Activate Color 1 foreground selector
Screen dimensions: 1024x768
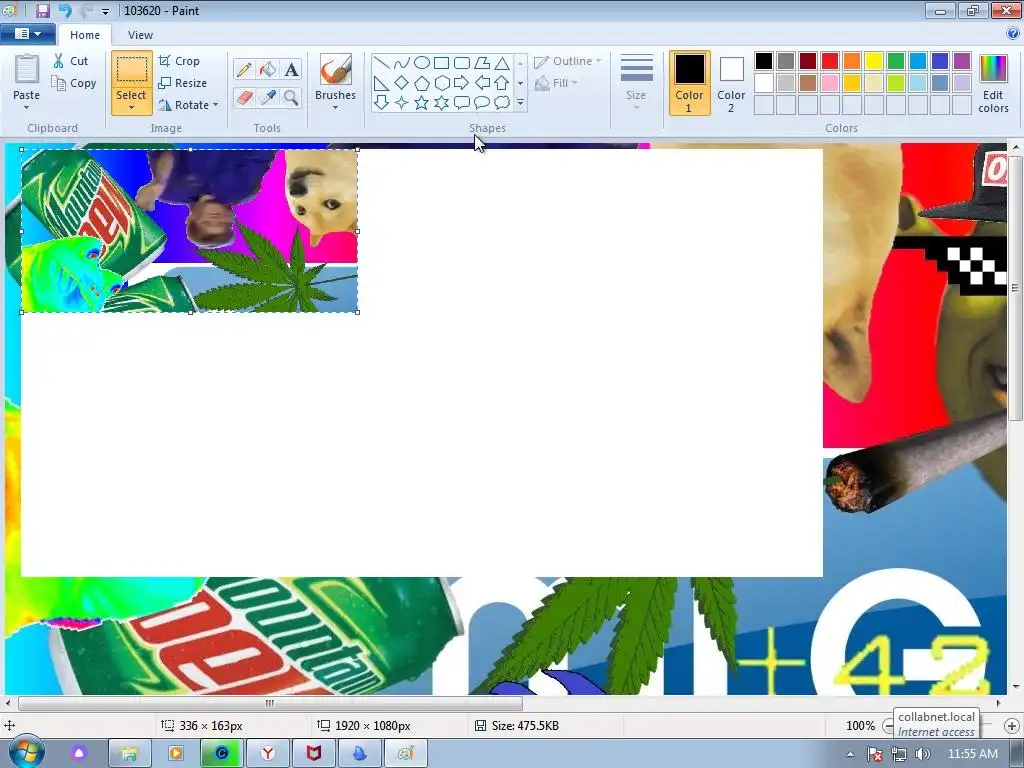[689, 84]
